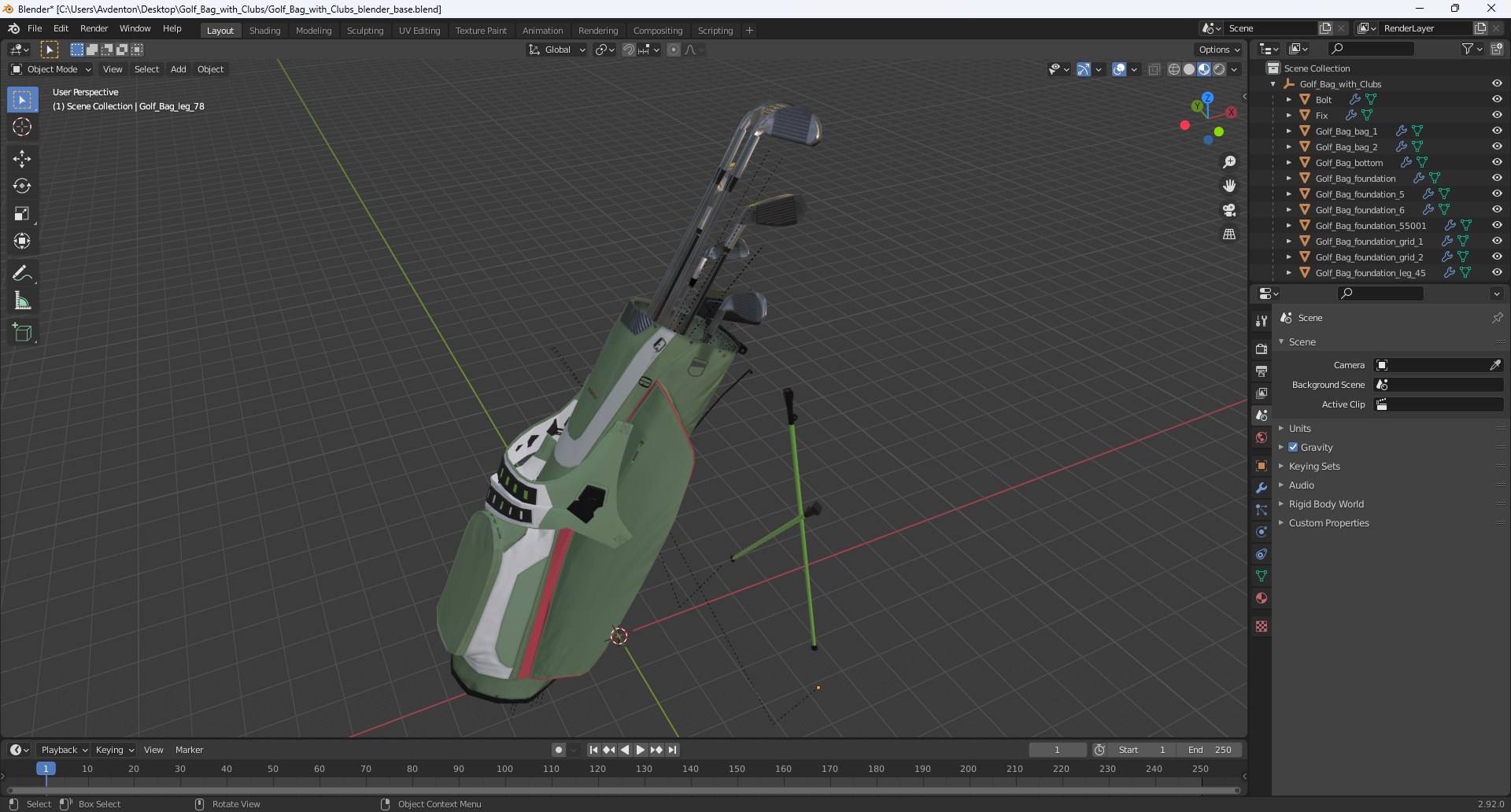
Task: Open the Object Mode dropdown
Action: click(x=51, y=69)
